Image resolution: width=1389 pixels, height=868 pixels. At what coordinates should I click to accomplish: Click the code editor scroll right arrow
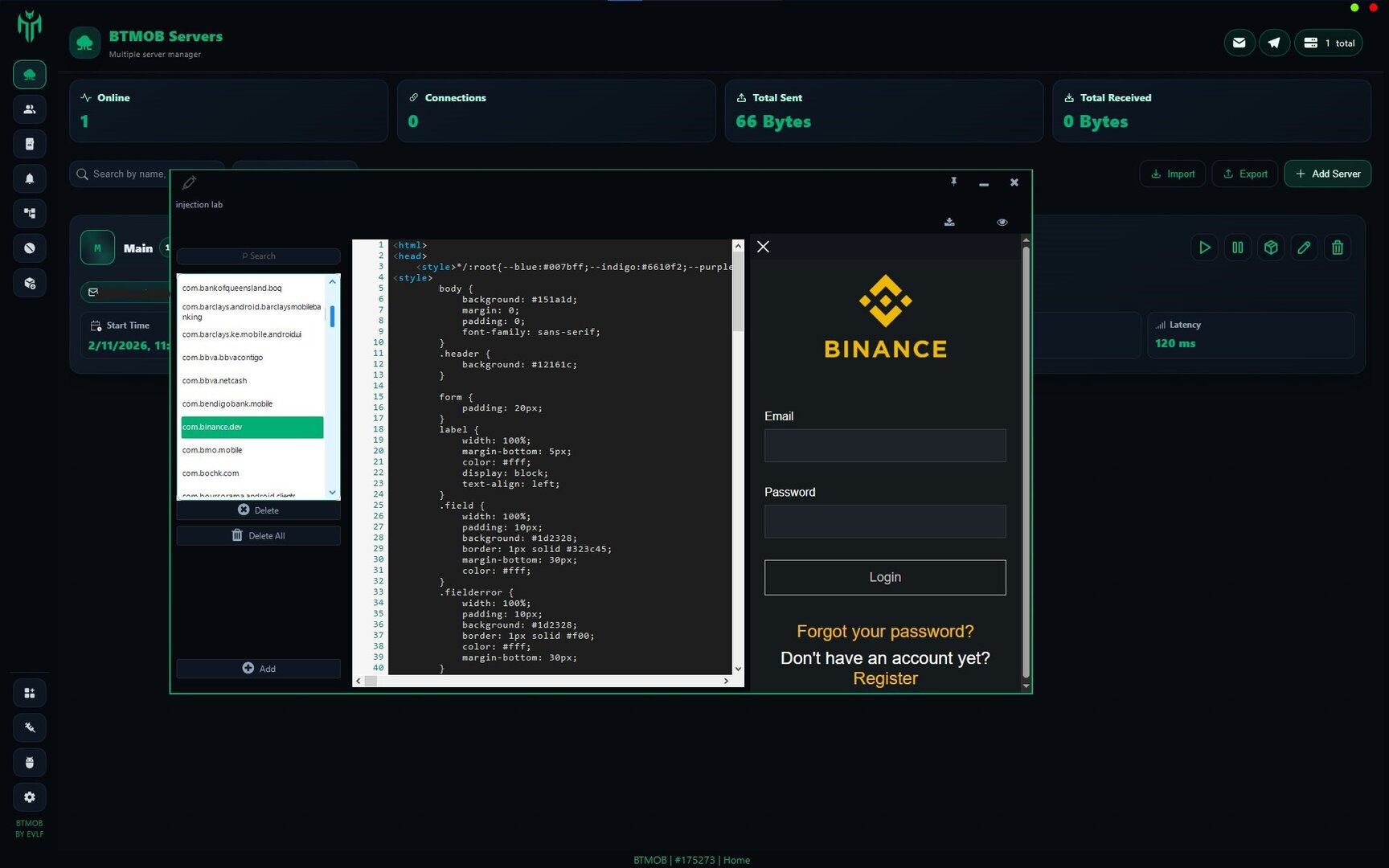click(x=726, y=681)
